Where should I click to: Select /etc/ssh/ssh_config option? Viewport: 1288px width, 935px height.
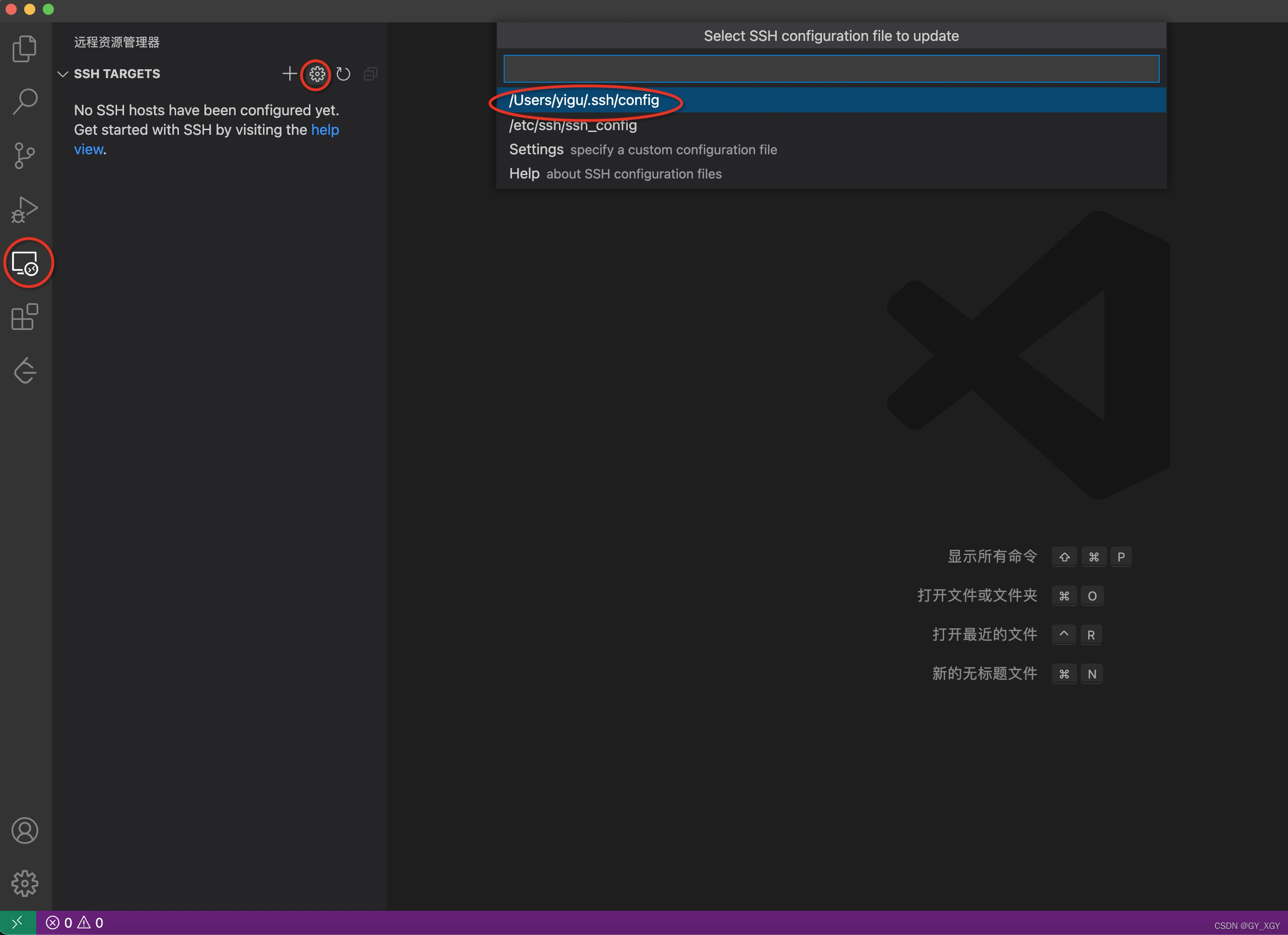point(572,125)
